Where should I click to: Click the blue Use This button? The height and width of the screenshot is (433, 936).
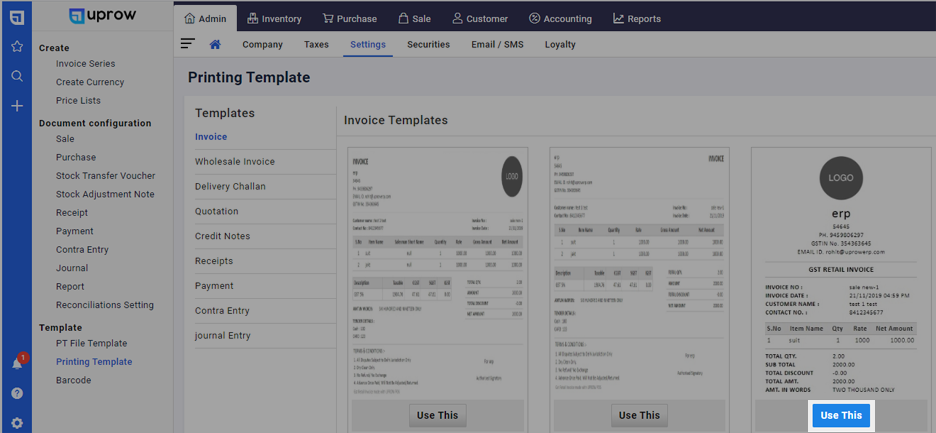point(841,416)
